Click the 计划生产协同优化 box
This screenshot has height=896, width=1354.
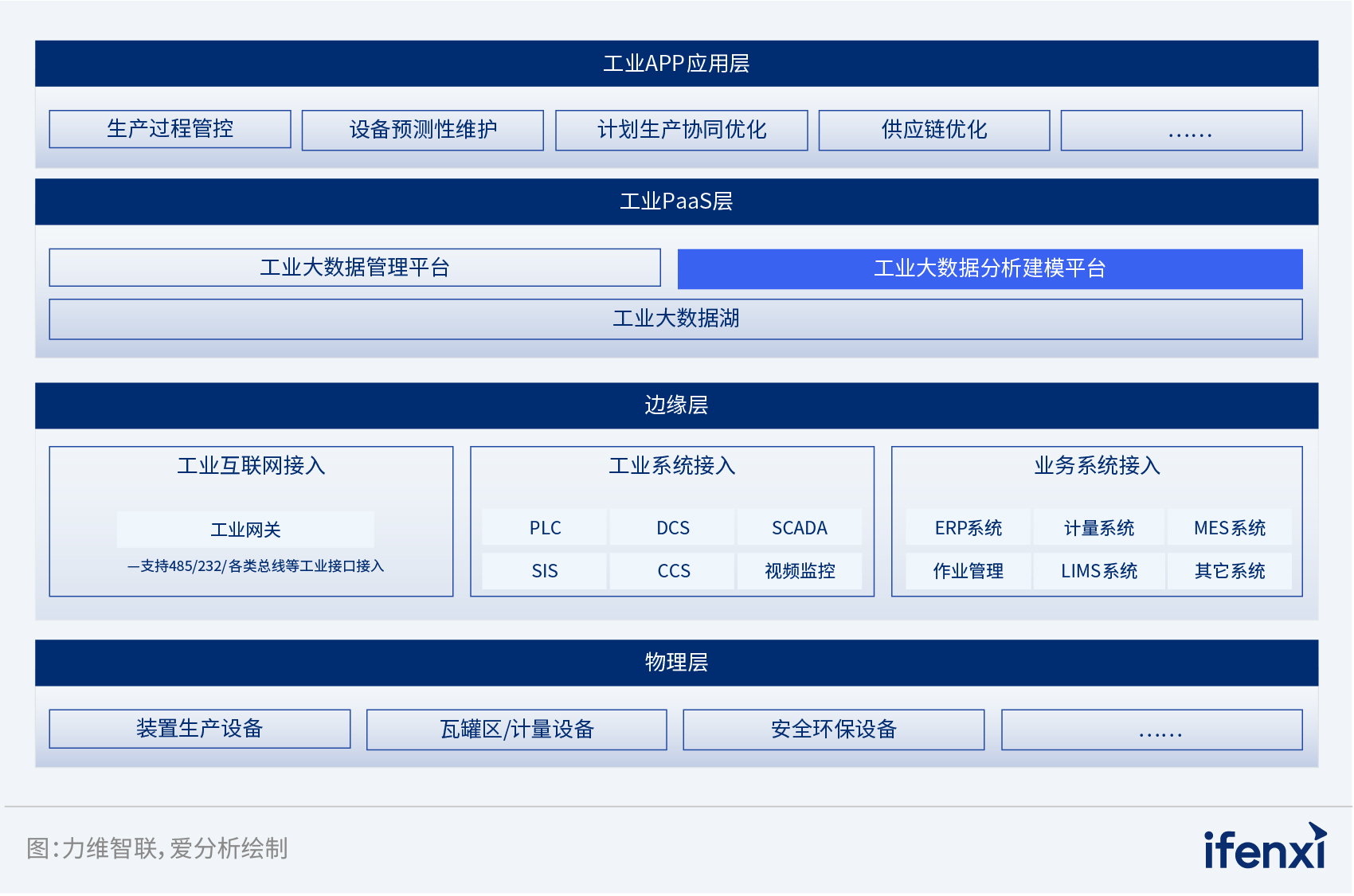[682, 130]
